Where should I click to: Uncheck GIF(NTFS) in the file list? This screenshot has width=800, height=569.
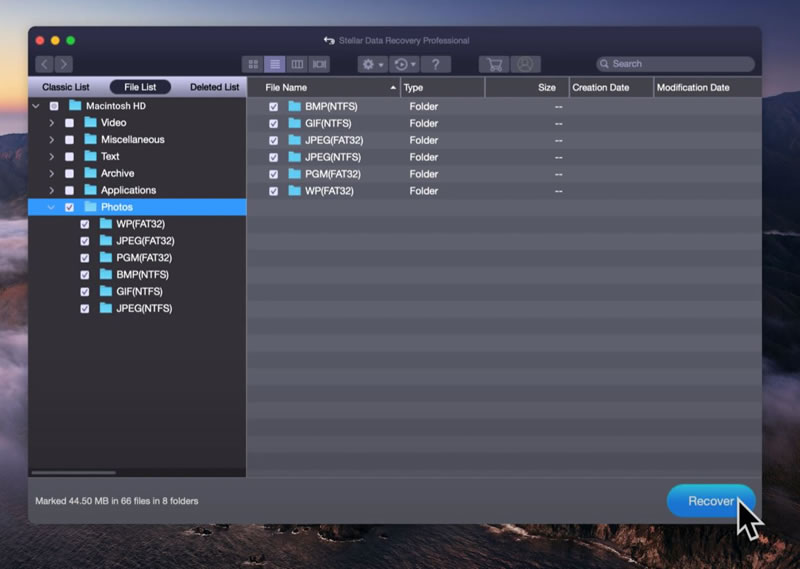click(273, 123)
